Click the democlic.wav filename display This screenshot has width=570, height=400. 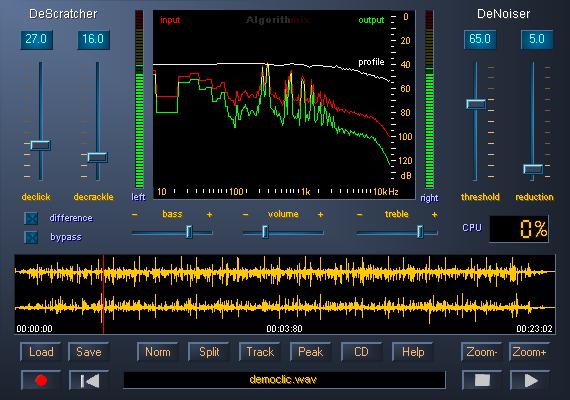[x=284, y=380]
